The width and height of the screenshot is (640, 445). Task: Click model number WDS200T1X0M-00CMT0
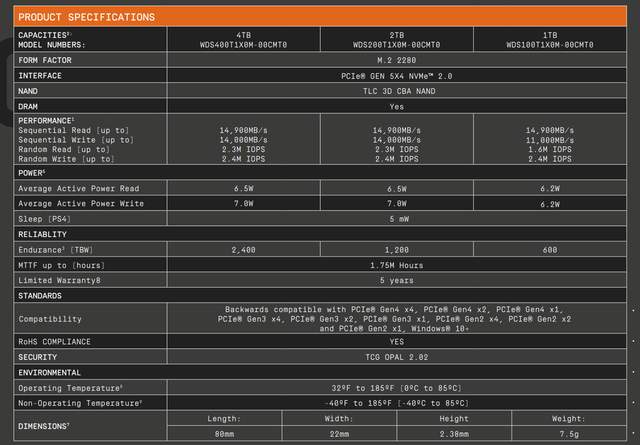pos(396,45)
